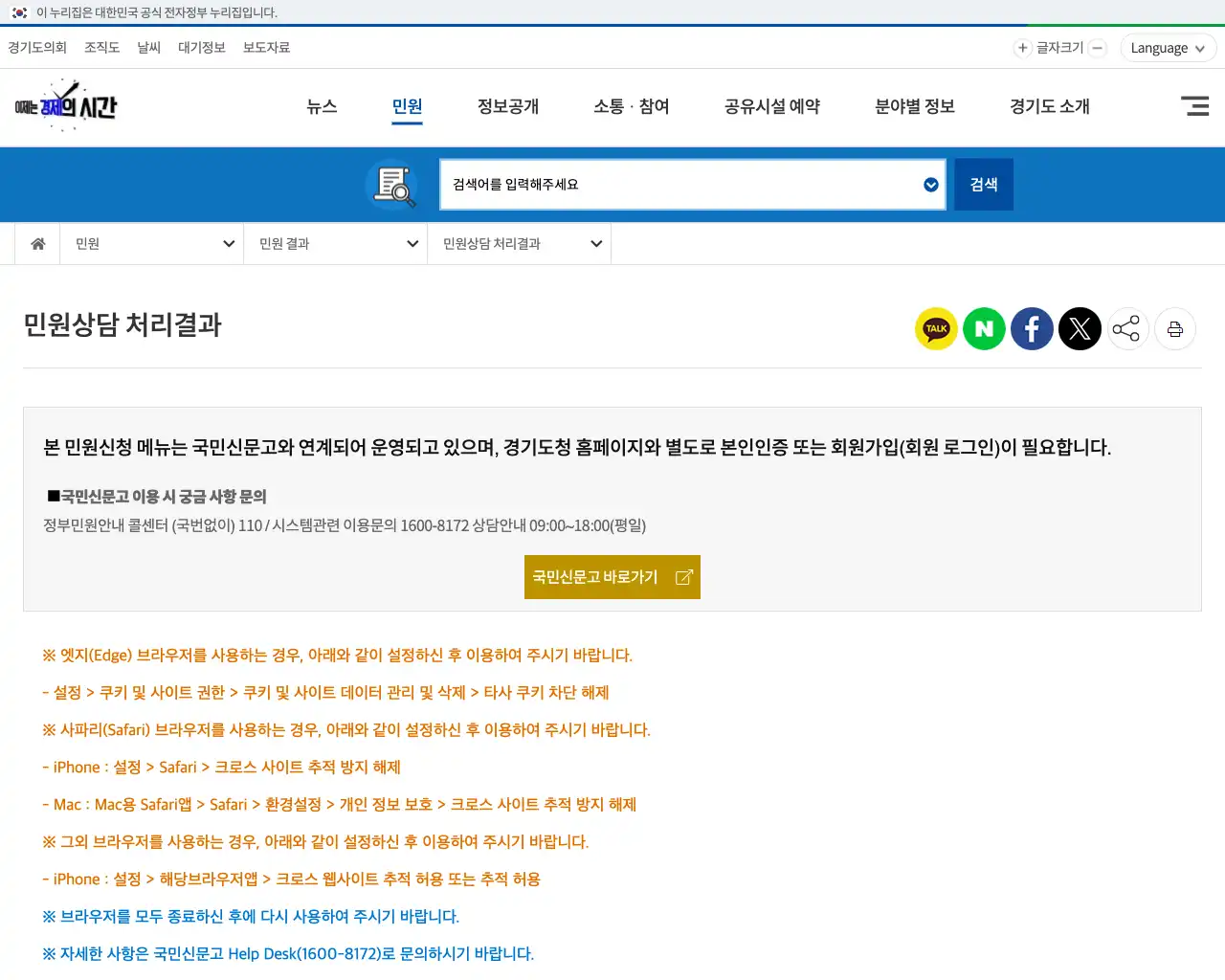Open the Language dropdown
The height and width of the screenshot is (980, 1225).
point(1168,48)
